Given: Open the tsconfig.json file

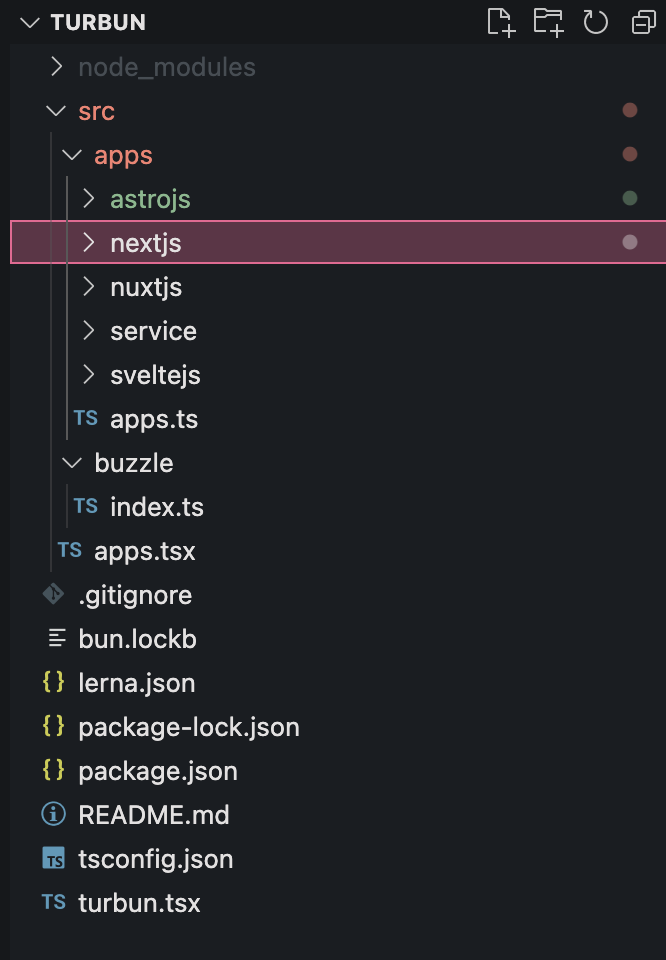Looking at the screenshot, I should tap(156, 860).
